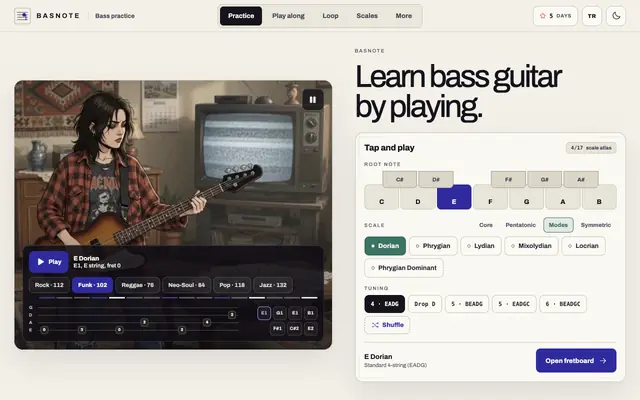Choose D as root note
This screenshot has height=400, width=640.
tap(418, 197)
